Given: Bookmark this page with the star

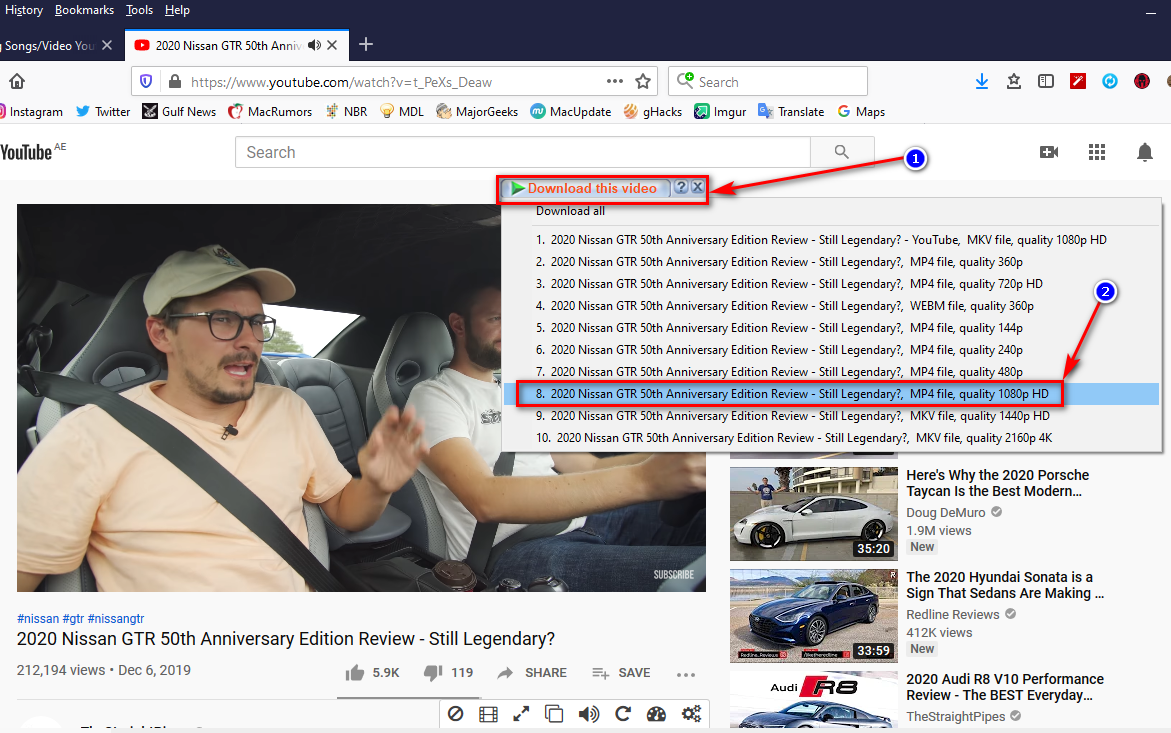Looking at the screenshot, I should click(643, 81).
